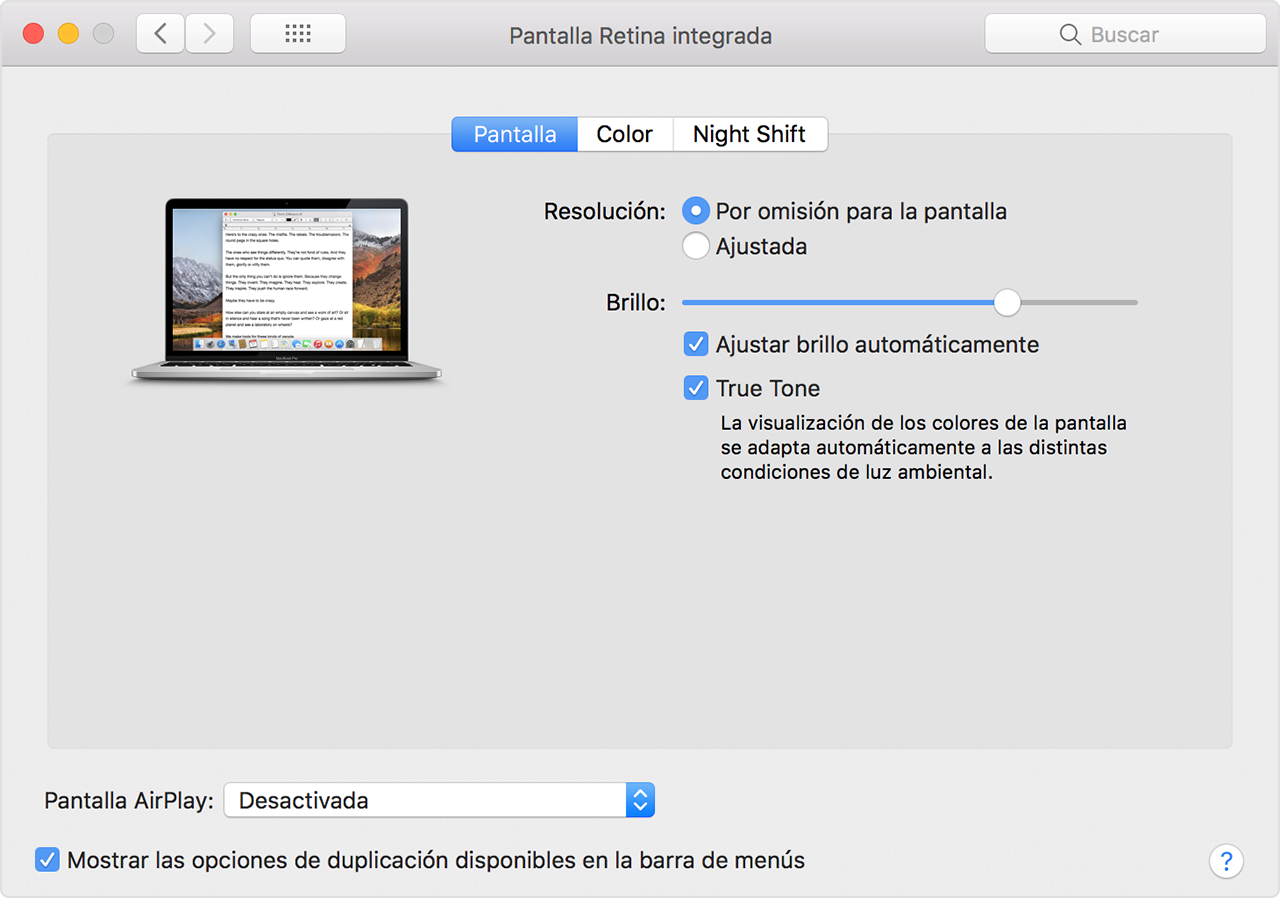
Task: Click the red close window button
Action: (x=33, y=34)
